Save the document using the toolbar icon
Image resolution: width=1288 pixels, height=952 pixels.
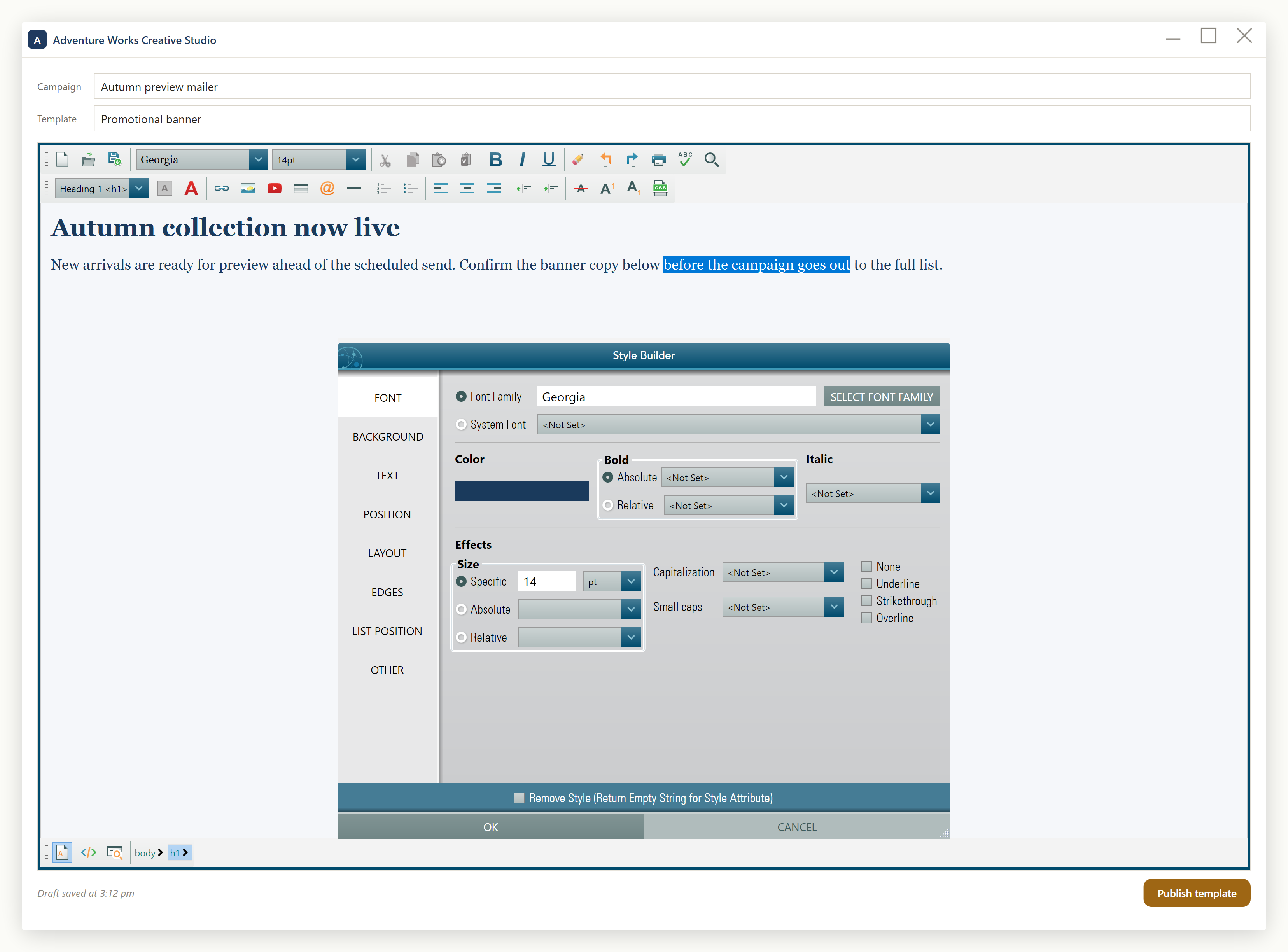point(115,159)
